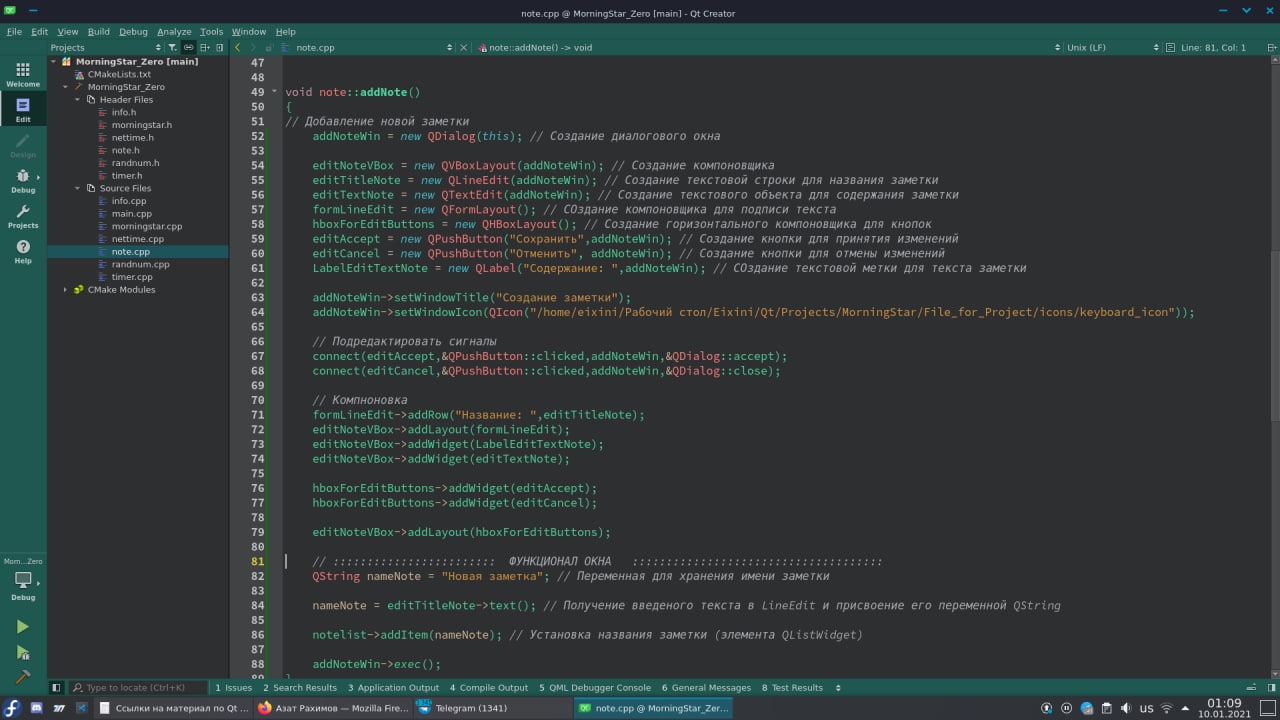Select nettime.h in Header Files
The height and width of the screenshot is (720, 1280).
[132, 138]
